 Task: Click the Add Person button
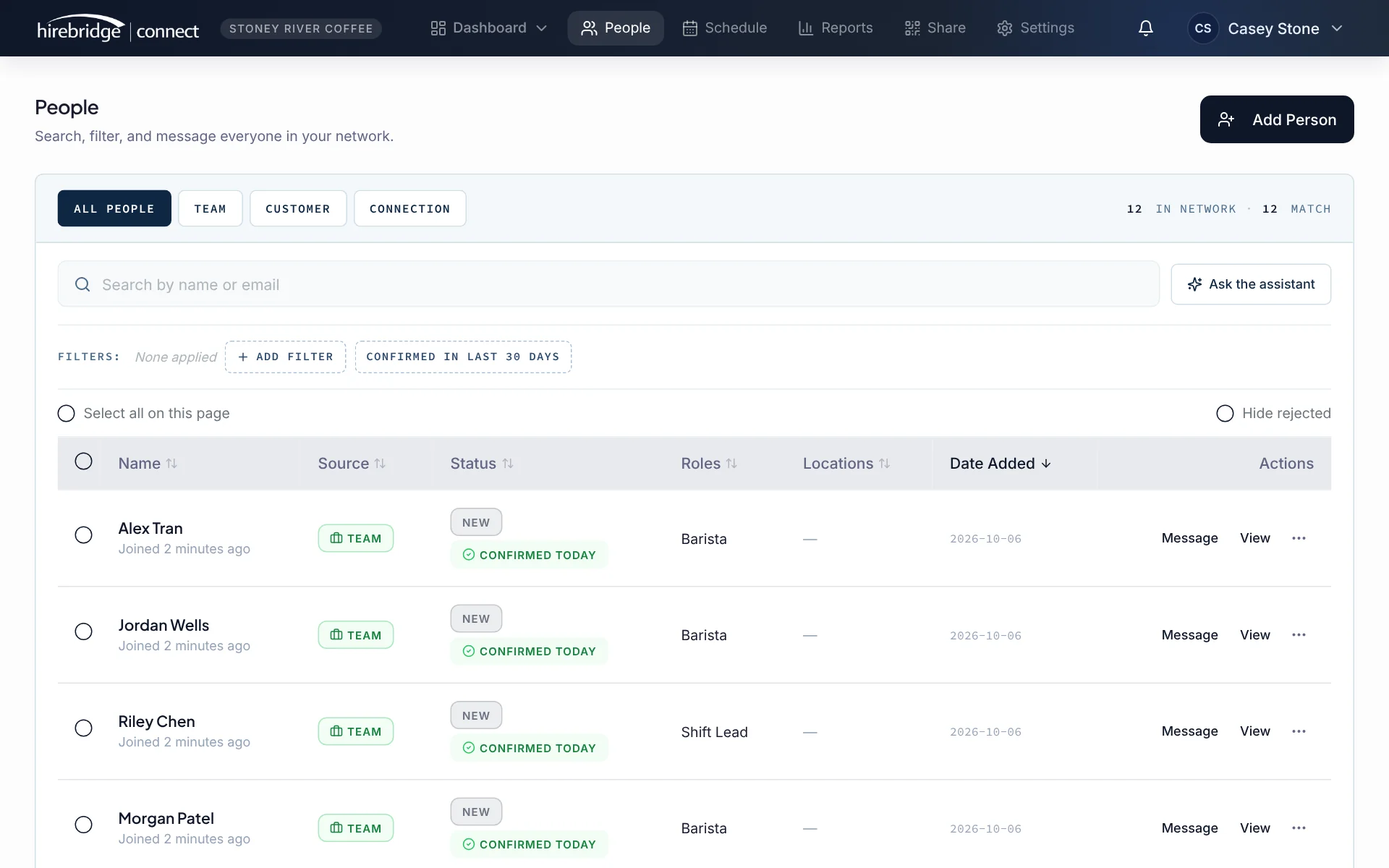[1277, 119]
